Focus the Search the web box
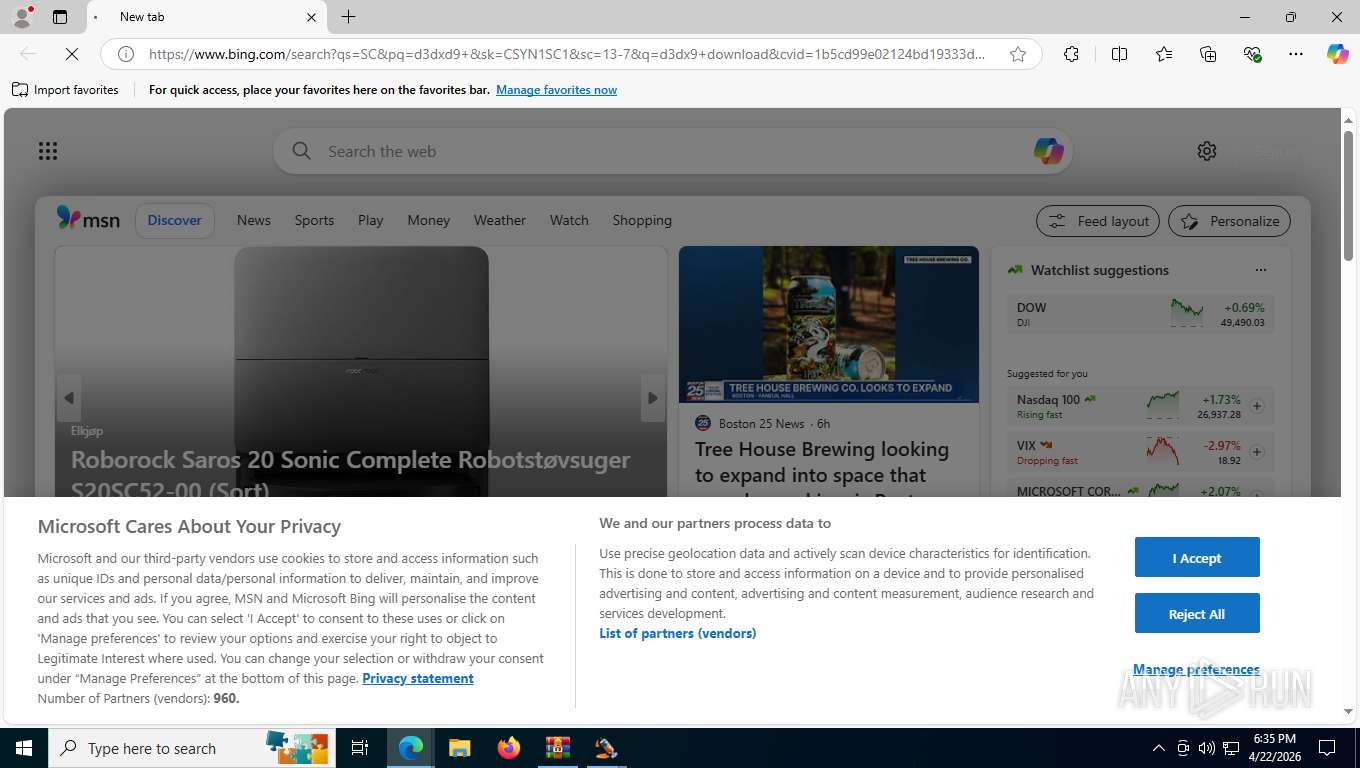 point(672,151)
